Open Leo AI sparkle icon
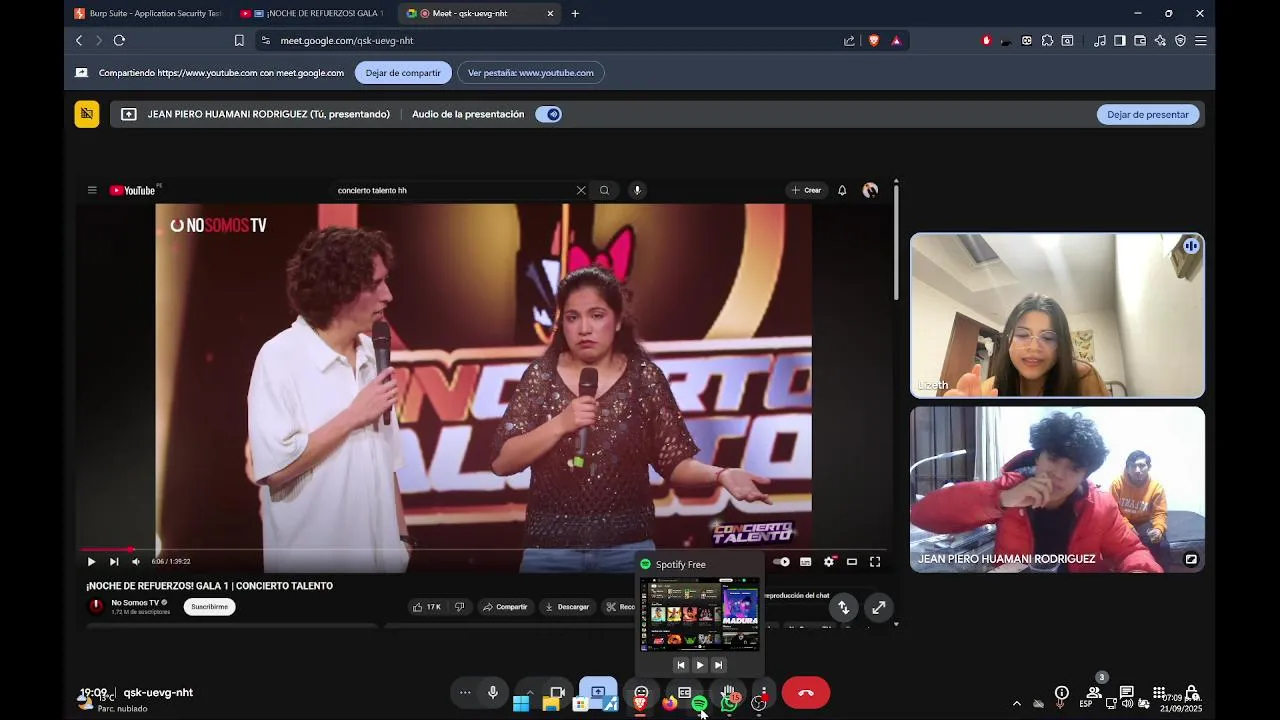 pyautogui.click(x=1160, y=40)
